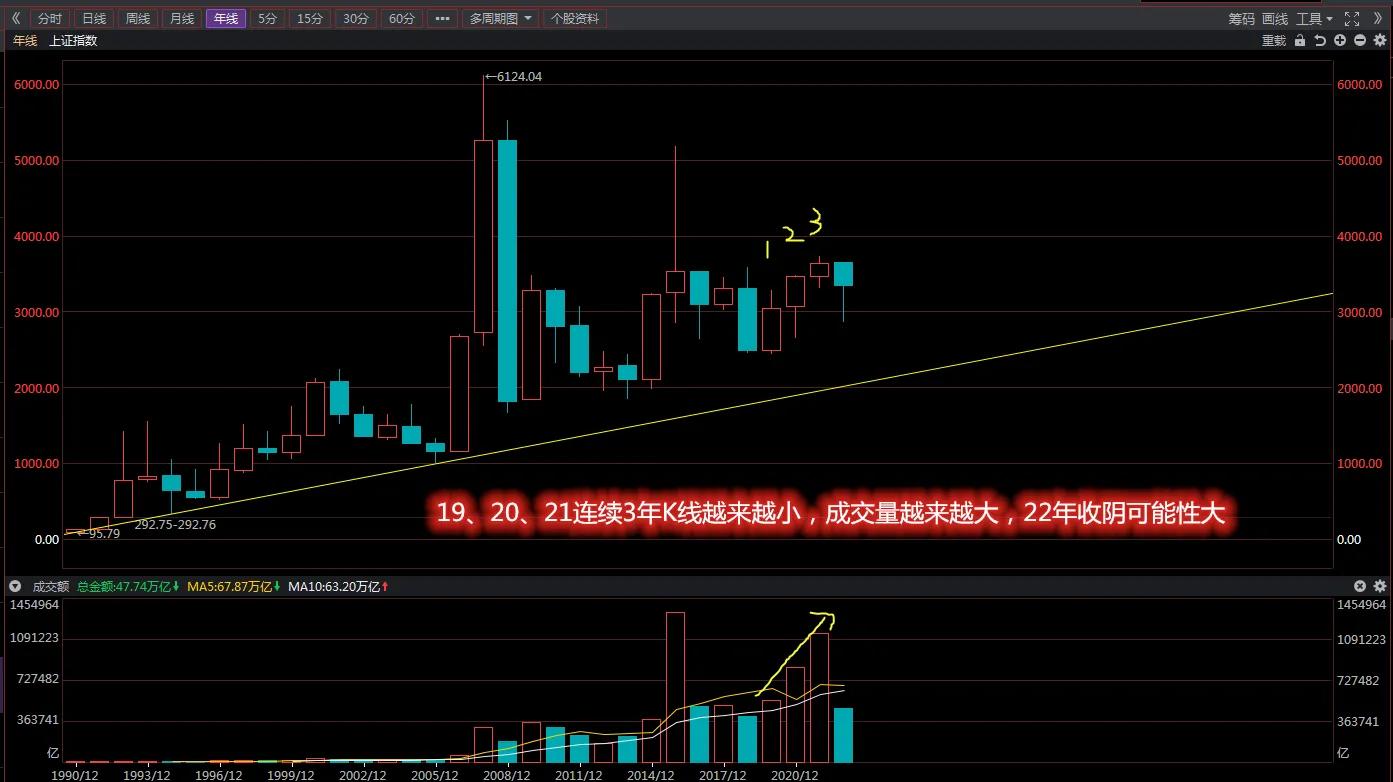Open 个股资料 stock info page
Screen dimensions: 1393x782
(576, 18)
